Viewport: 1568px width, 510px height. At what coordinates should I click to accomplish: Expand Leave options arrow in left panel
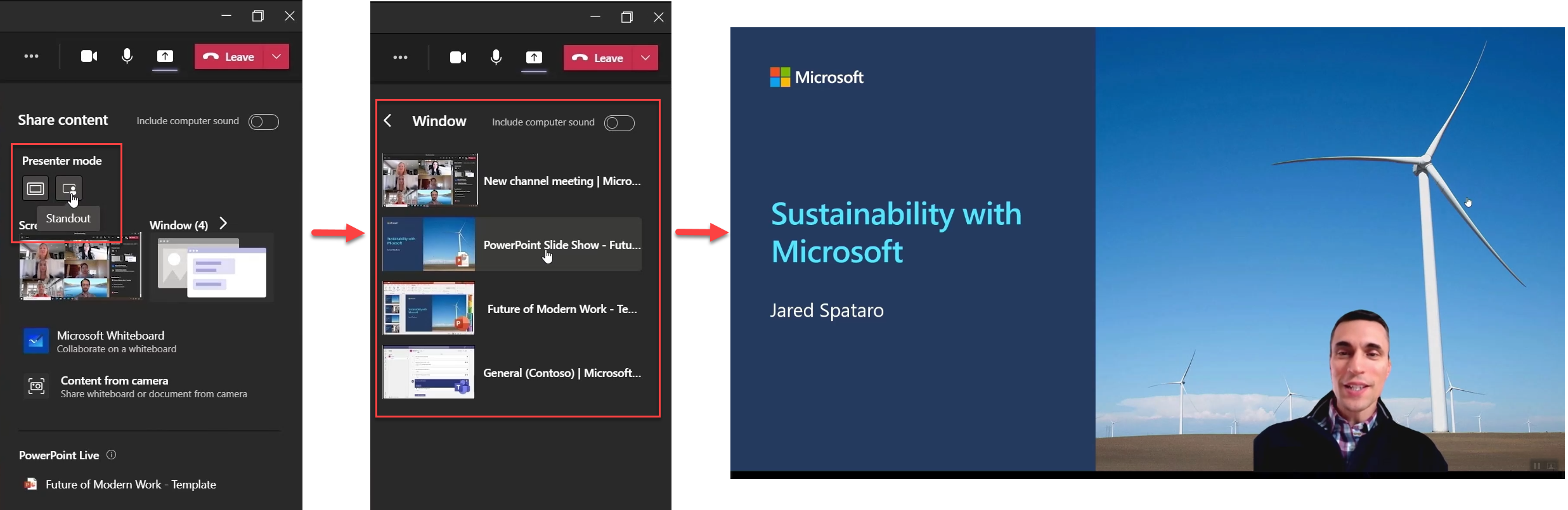(x=276, y=56)
